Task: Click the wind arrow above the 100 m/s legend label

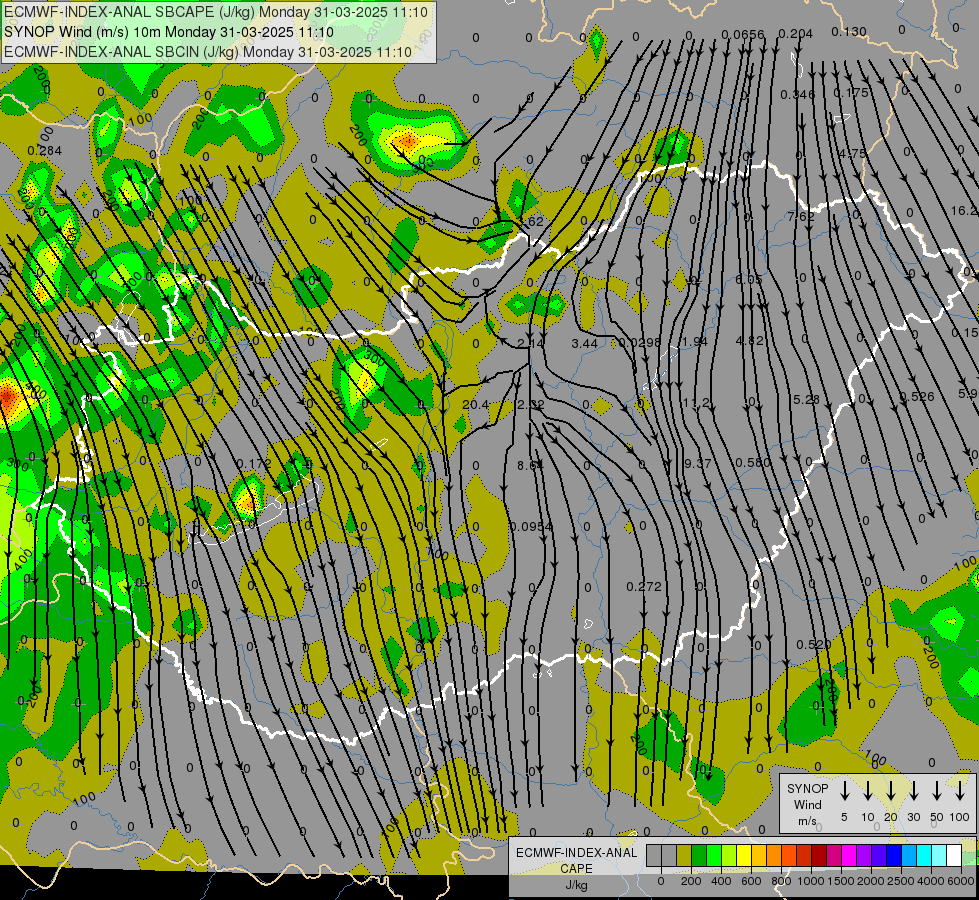Action: (x=960, y=791)
